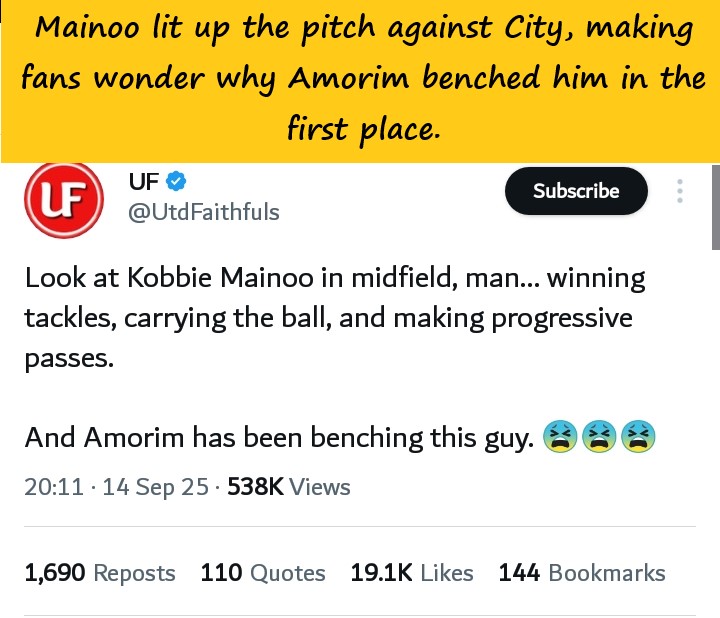The image size is (720, 618).
Task: Click the 'And Amorim has been benching' line
Action: pos(278,438)
